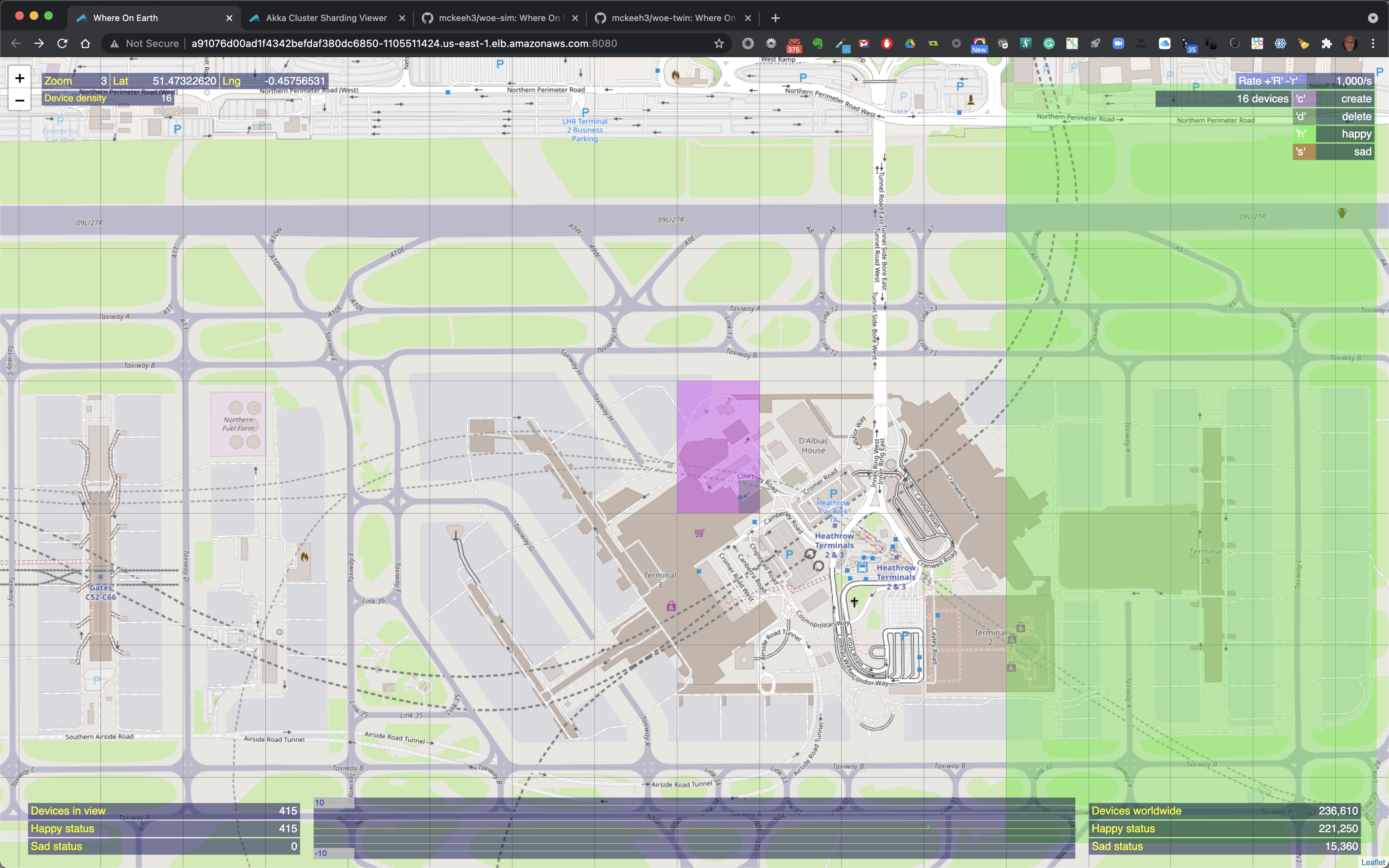Open the tab search dropdown arrow

(1372, 18)
